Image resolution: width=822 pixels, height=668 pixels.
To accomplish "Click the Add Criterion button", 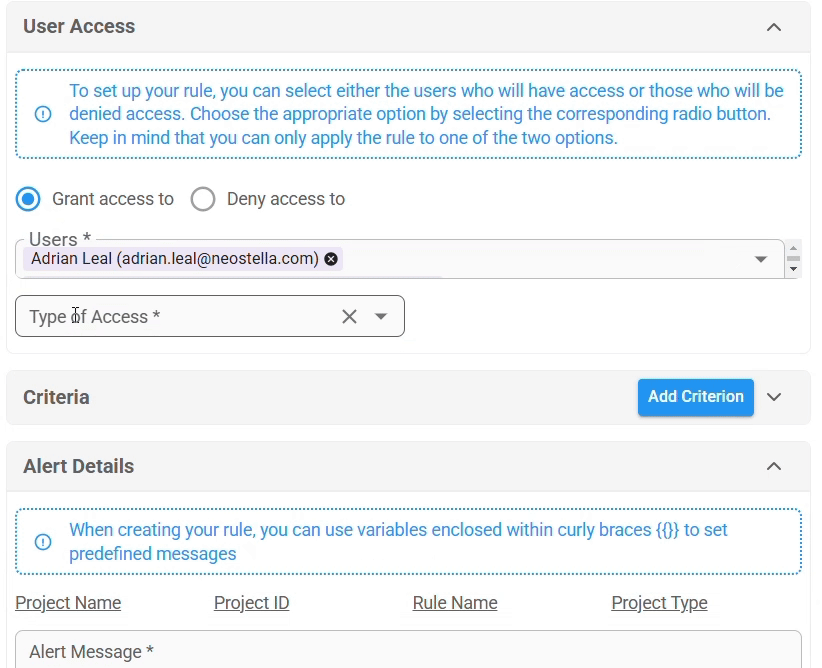I will [x=696, y=397].
